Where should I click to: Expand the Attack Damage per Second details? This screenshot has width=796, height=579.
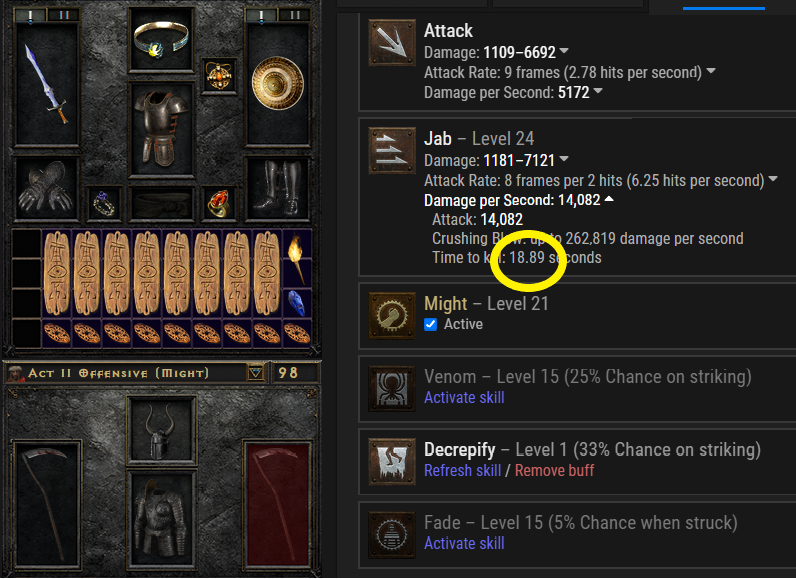(x=598, y=91)
